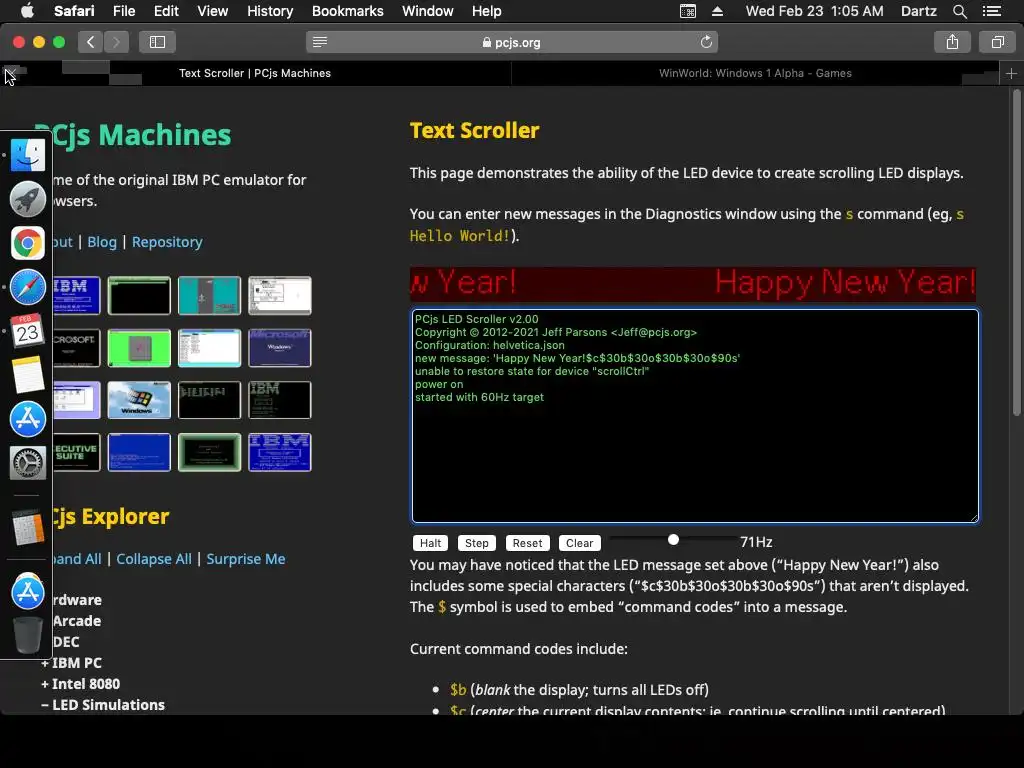Click the PCjs Machines heading link
Image resolution: width=1024 pixels, height=768 pixels.
coord(133,135)
